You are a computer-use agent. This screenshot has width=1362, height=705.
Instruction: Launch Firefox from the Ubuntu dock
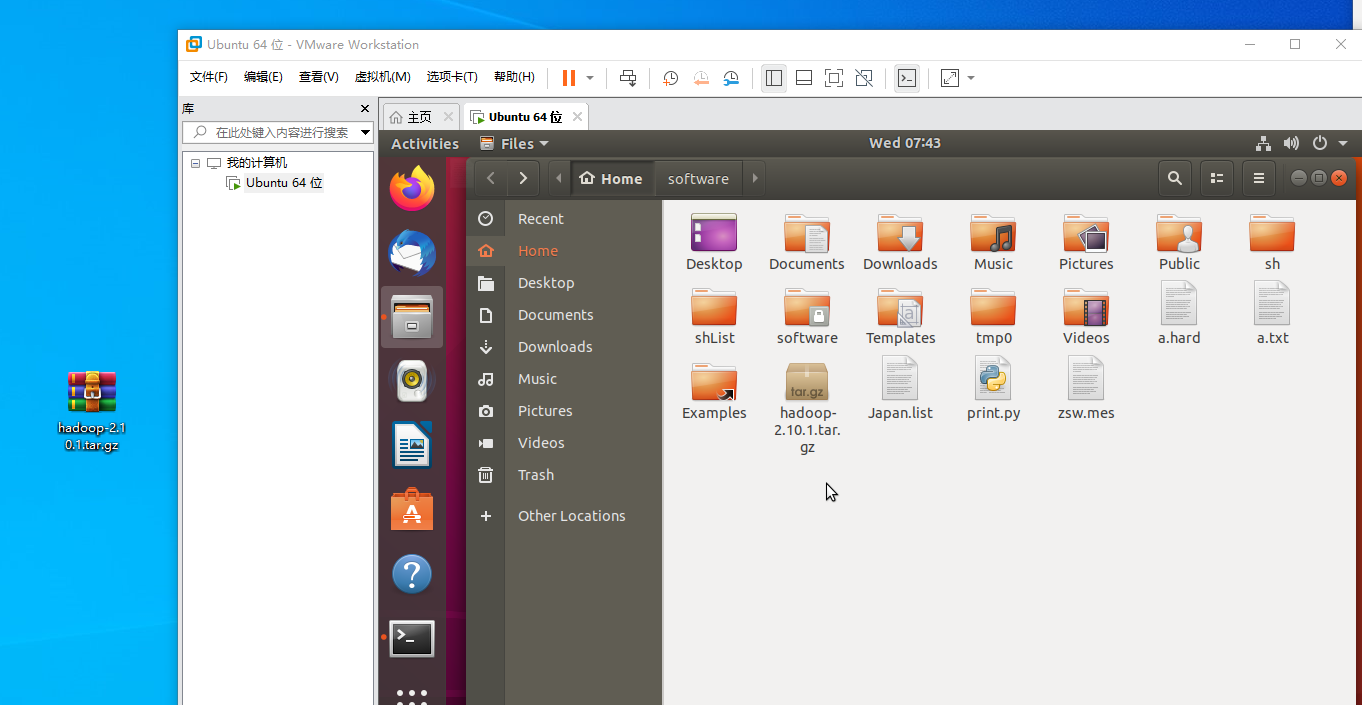click(x=412, y=189)
